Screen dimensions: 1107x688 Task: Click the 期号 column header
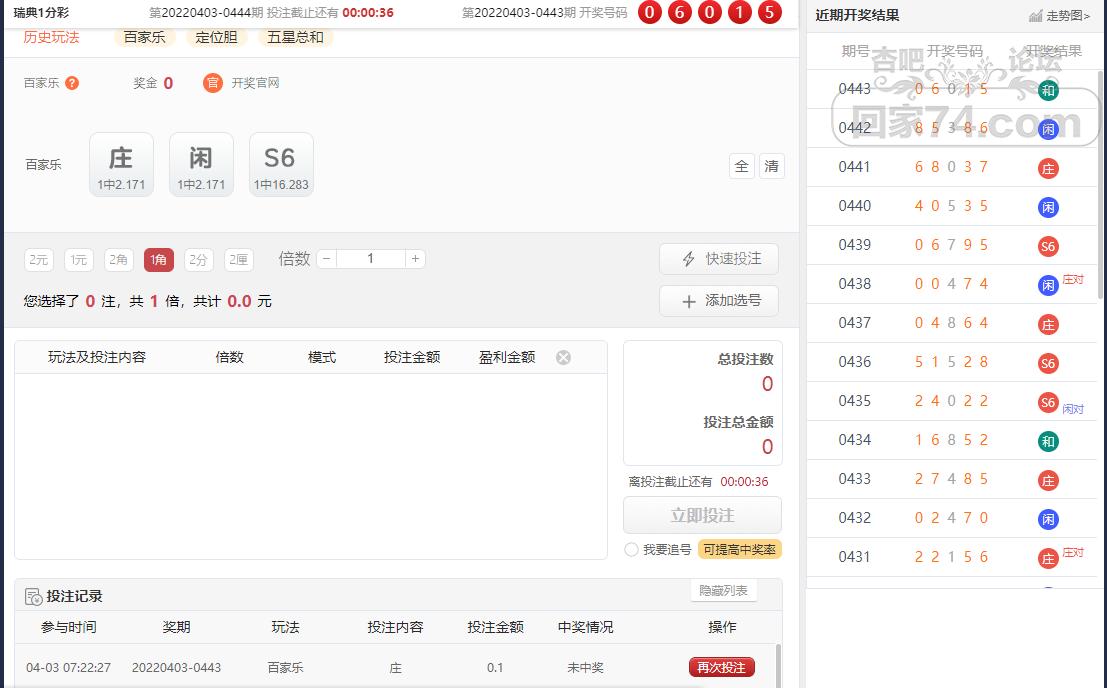[855, 51]
